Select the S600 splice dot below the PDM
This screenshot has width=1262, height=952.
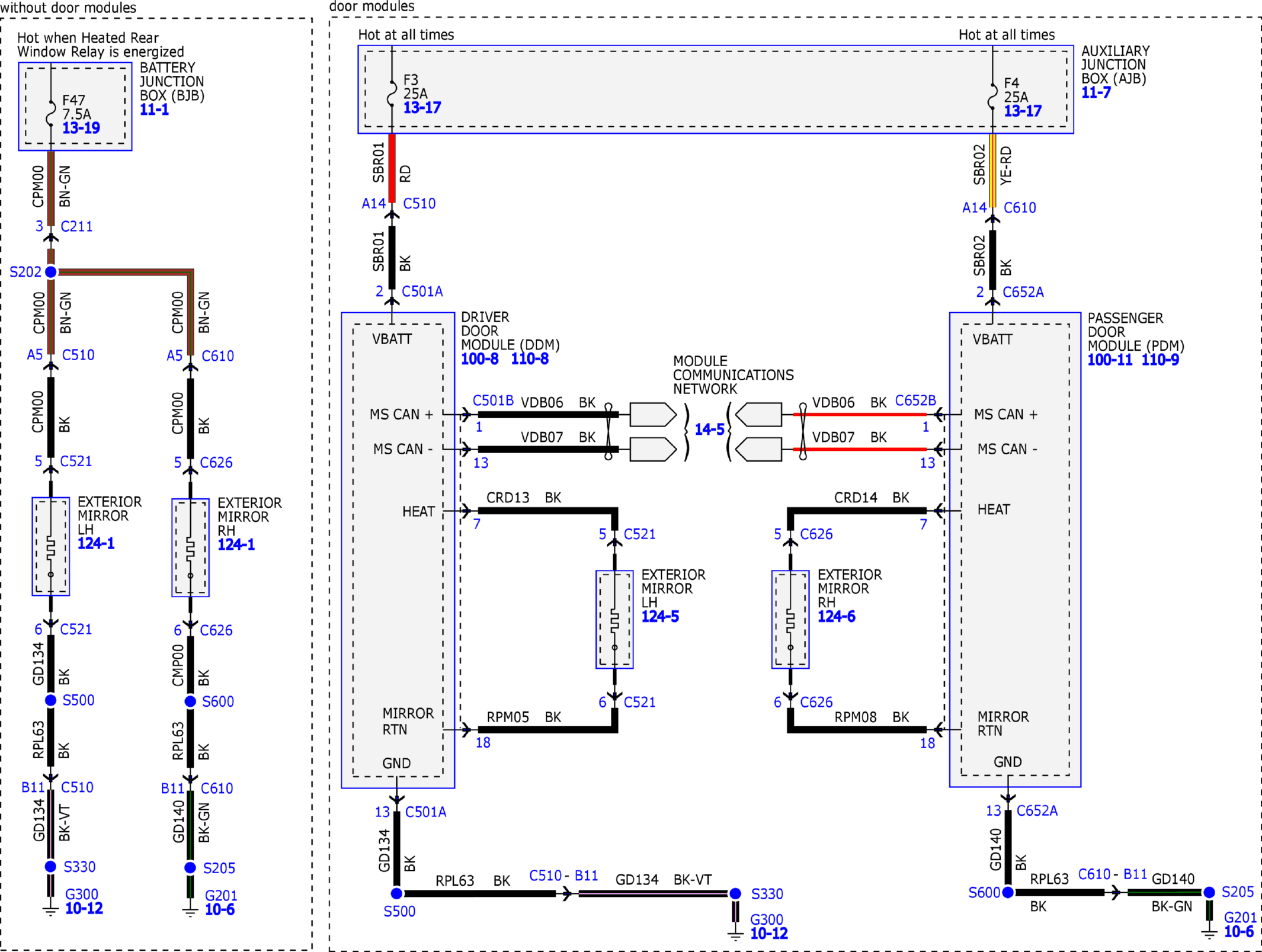click(1007, 892)
